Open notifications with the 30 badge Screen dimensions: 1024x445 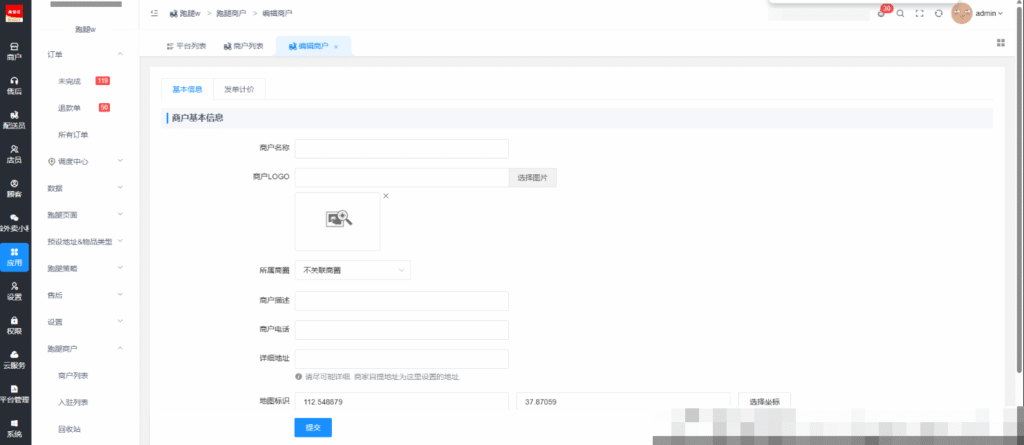point(882,13)
